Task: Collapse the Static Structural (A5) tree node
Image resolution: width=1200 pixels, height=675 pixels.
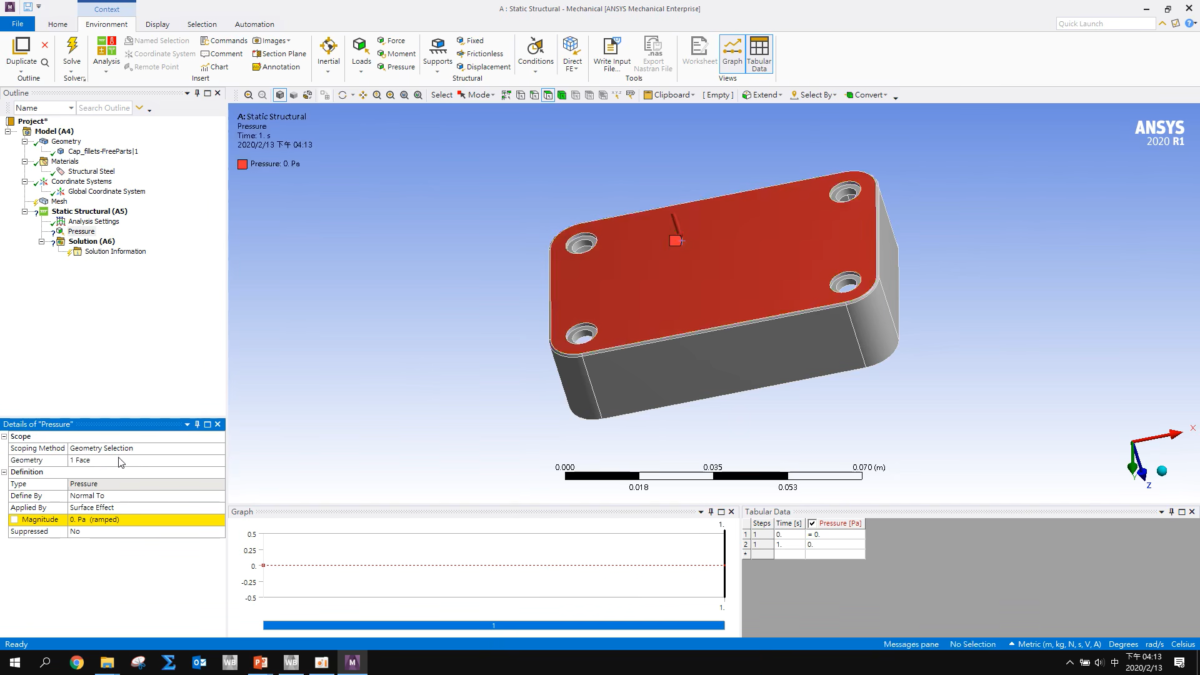Action: [26, 211]
